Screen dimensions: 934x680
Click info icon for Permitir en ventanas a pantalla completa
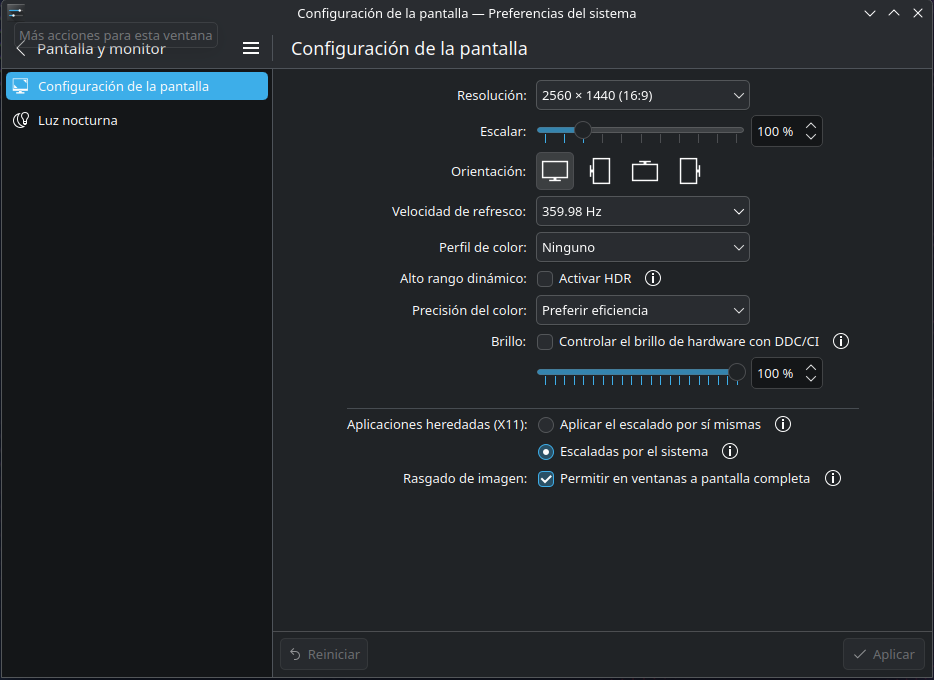833,478
